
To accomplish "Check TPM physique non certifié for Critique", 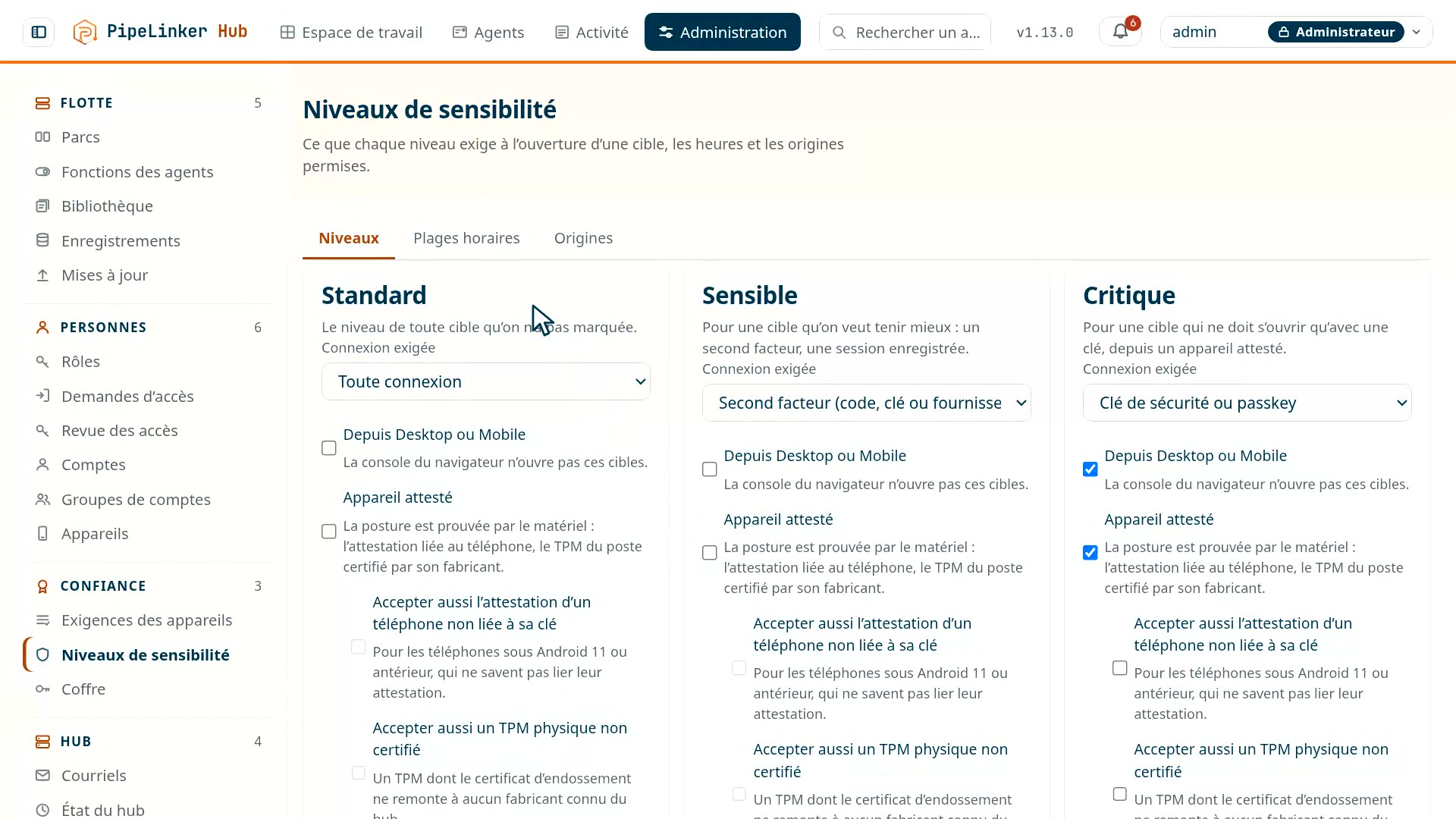I will click(x=1119, y=794).
